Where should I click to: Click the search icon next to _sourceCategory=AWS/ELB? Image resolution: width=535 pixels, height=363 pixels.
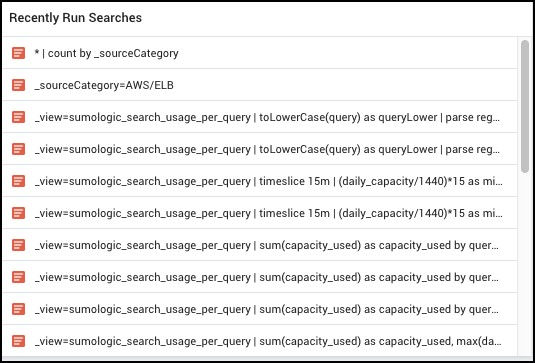(18, 85)
